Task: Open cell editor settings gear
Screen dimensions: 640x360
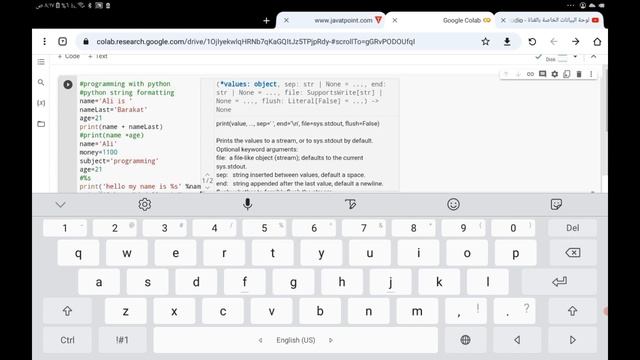Action: tap(554, 74)
